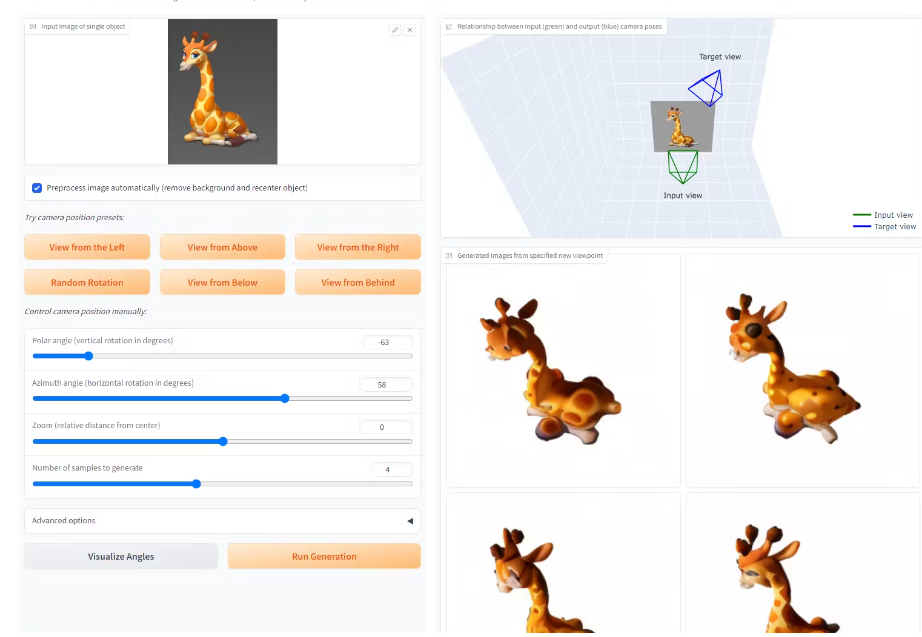Expand the Advanced options section

coord(222,520)
